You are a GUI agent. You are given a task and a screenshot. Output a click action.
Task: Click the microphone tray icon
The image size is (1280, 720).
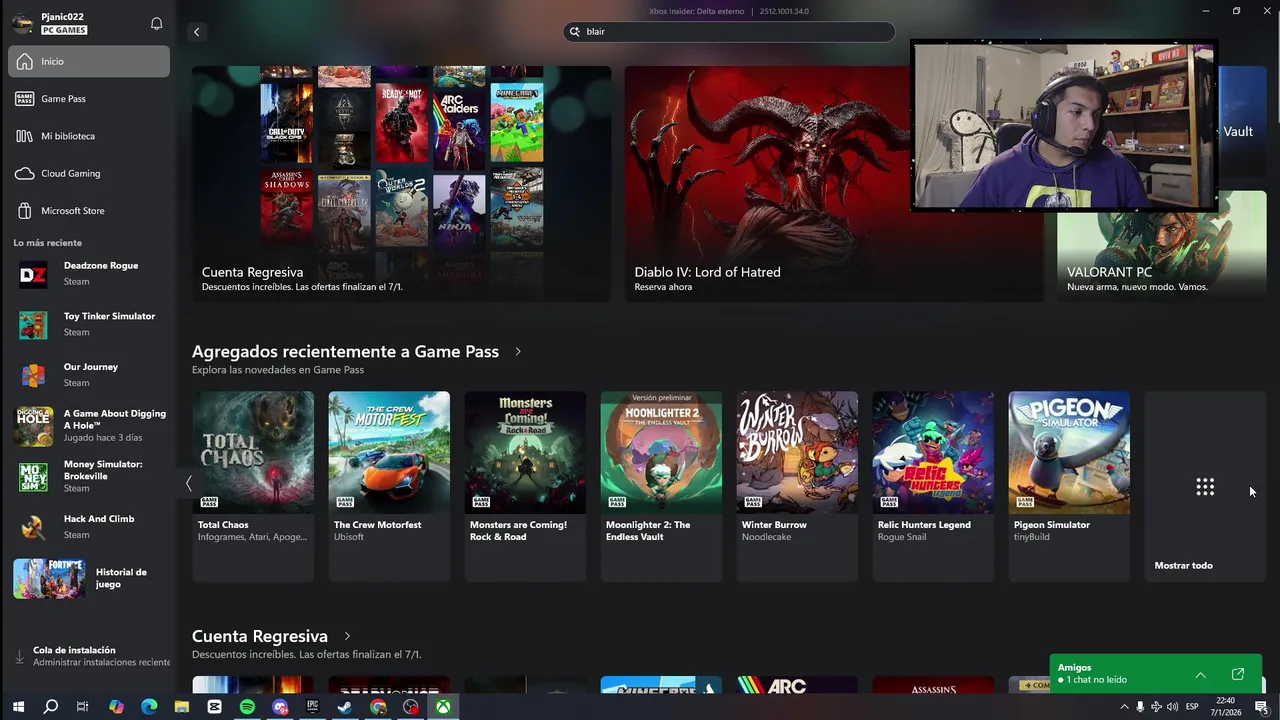[1140, 707]
